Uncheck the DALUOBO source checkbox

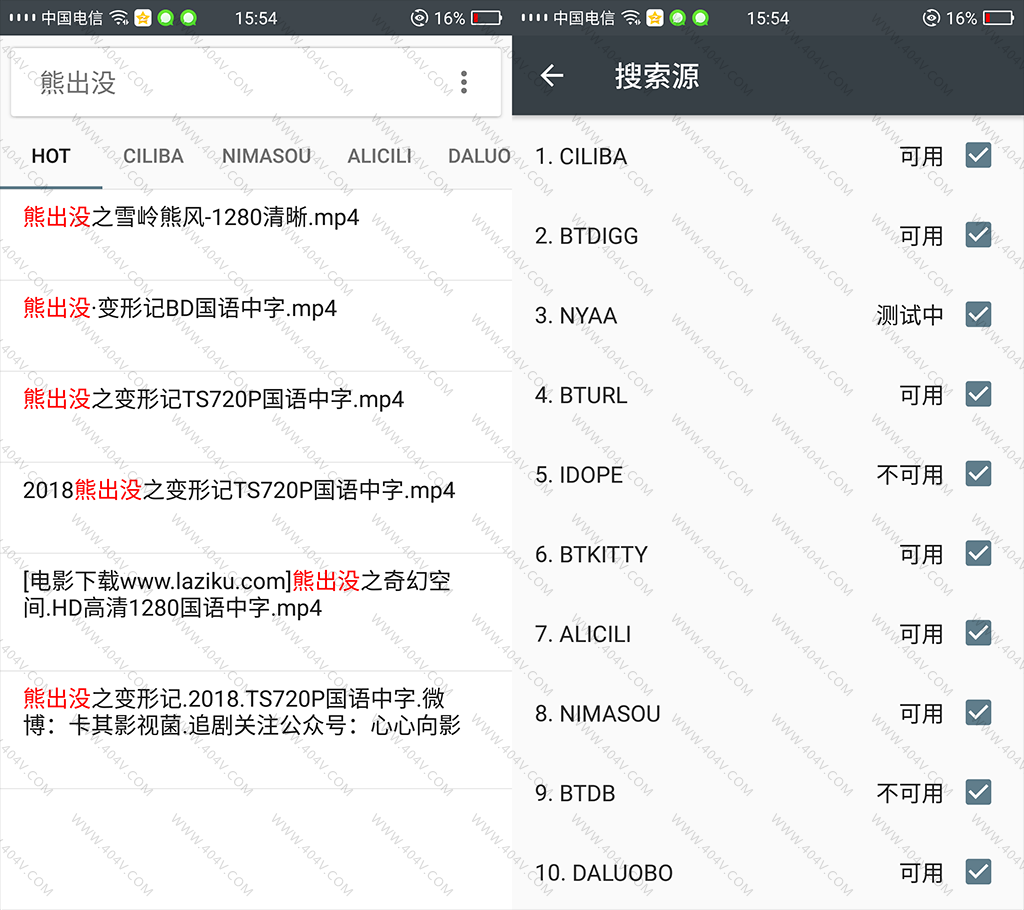coord(978,872)
